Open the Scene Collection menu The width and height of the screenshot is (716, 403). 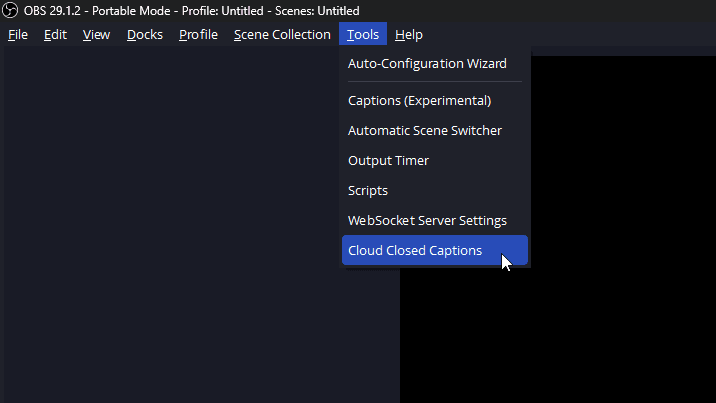[282, 35]
